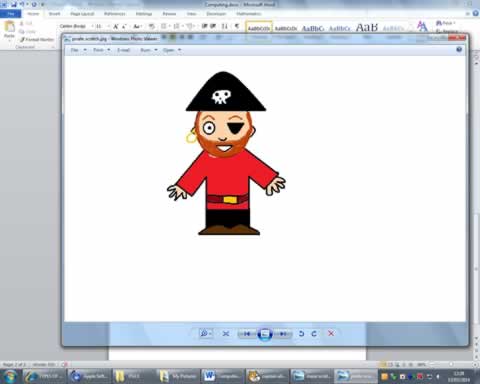Click the Photo Viewer help icon

pos(459,50)
